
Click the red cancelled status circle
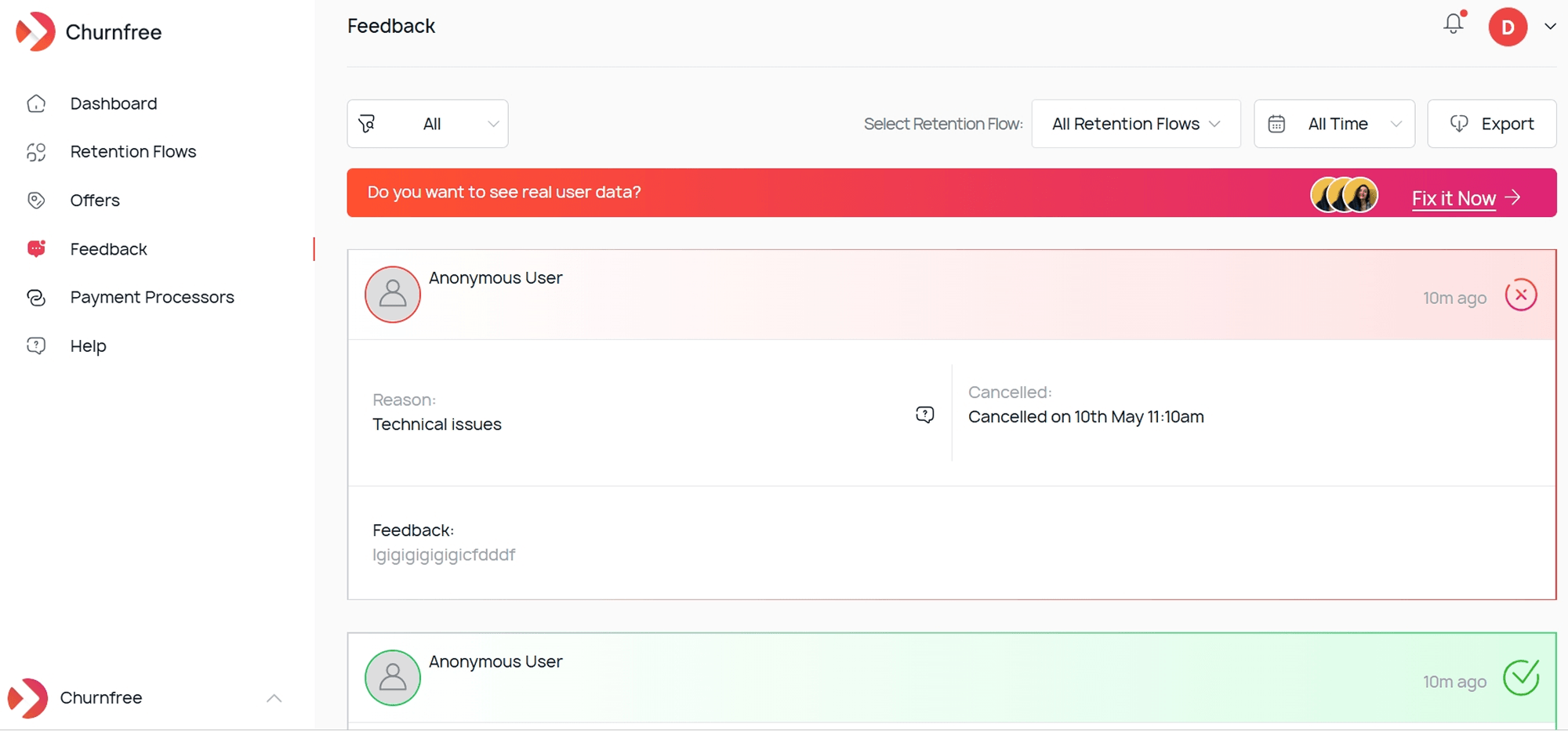1522,295
